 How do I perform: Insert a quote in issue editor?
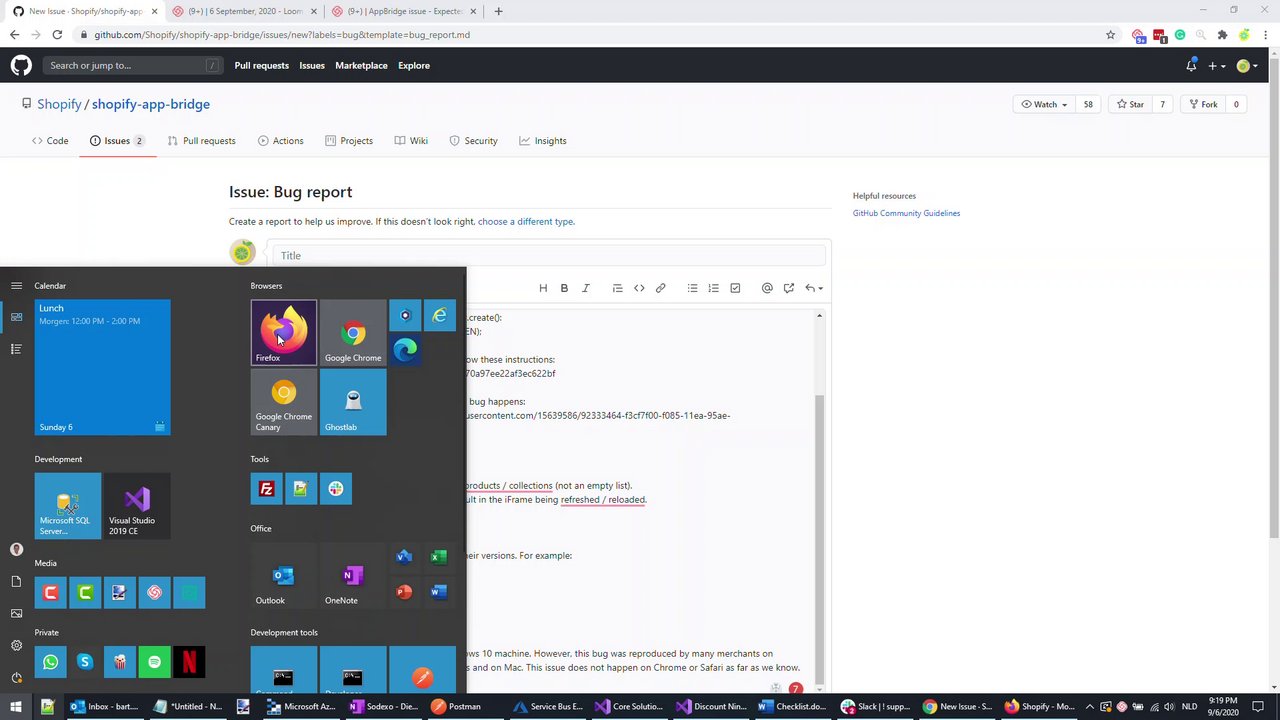coord(617,288)
